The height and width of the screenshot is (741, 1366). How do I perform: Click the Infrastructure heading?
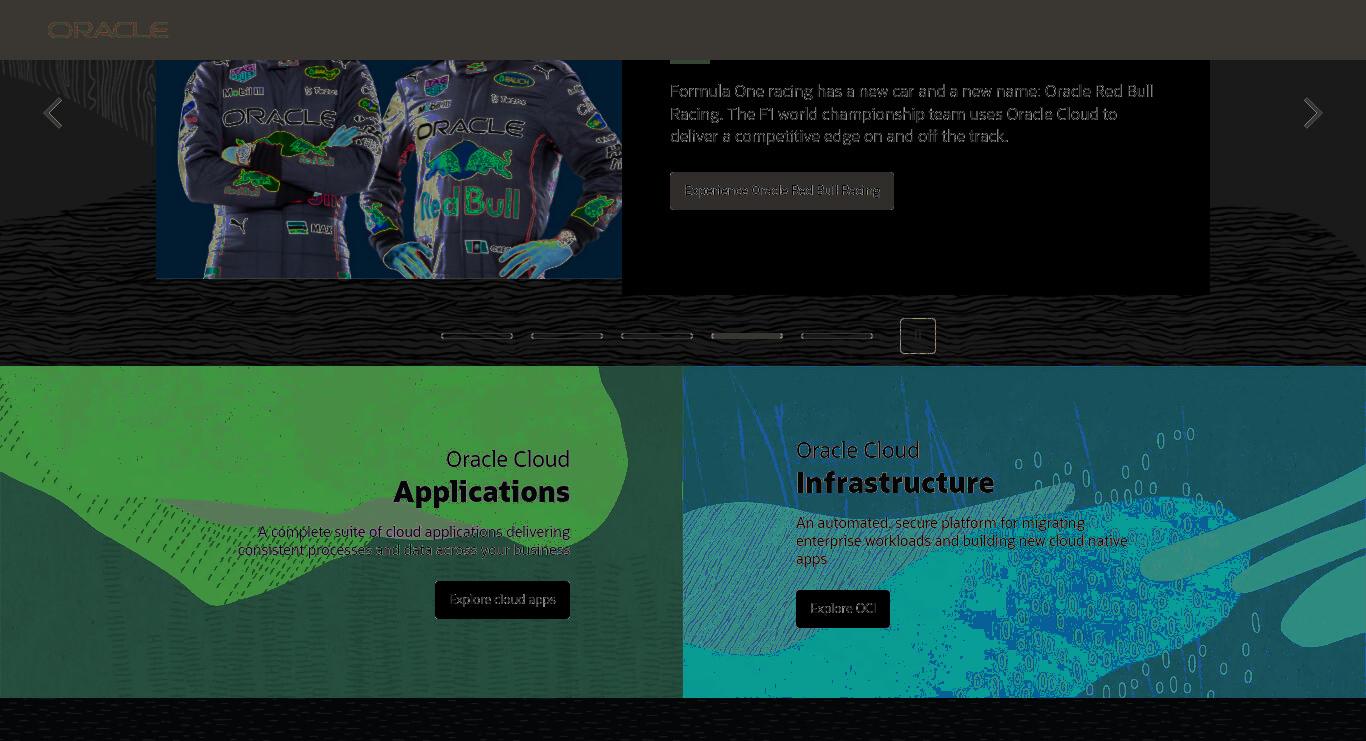coord(895,483)
